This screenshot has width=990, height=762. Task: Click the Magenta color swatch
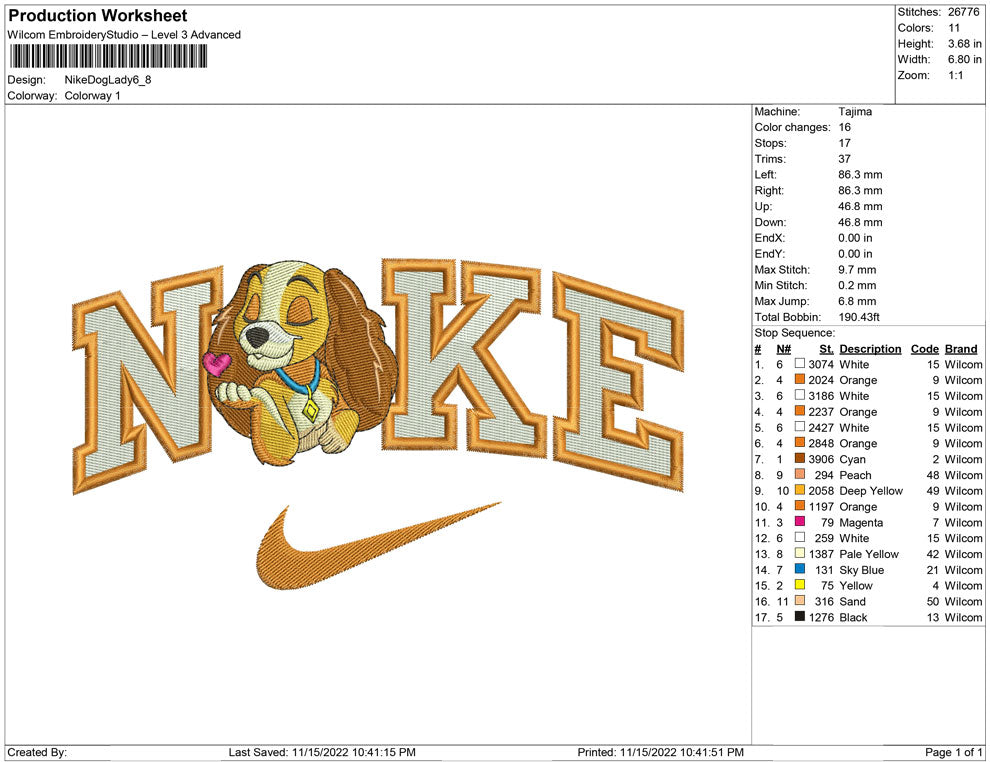[799, 521]
